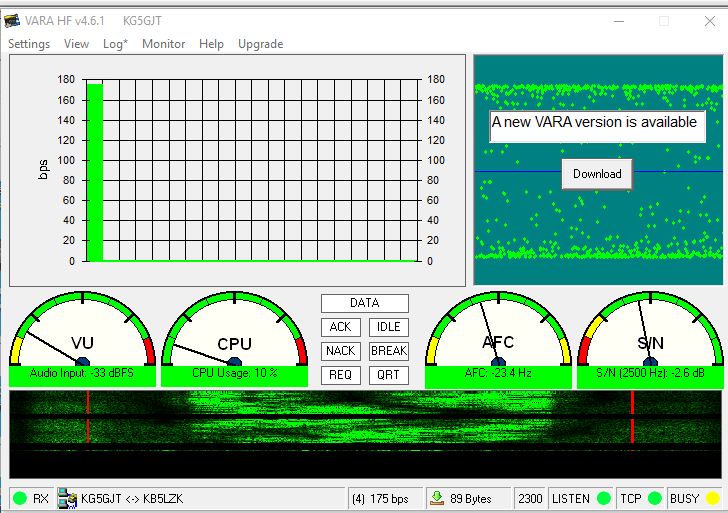Click the constellation diagram panel

coord(598,170)
